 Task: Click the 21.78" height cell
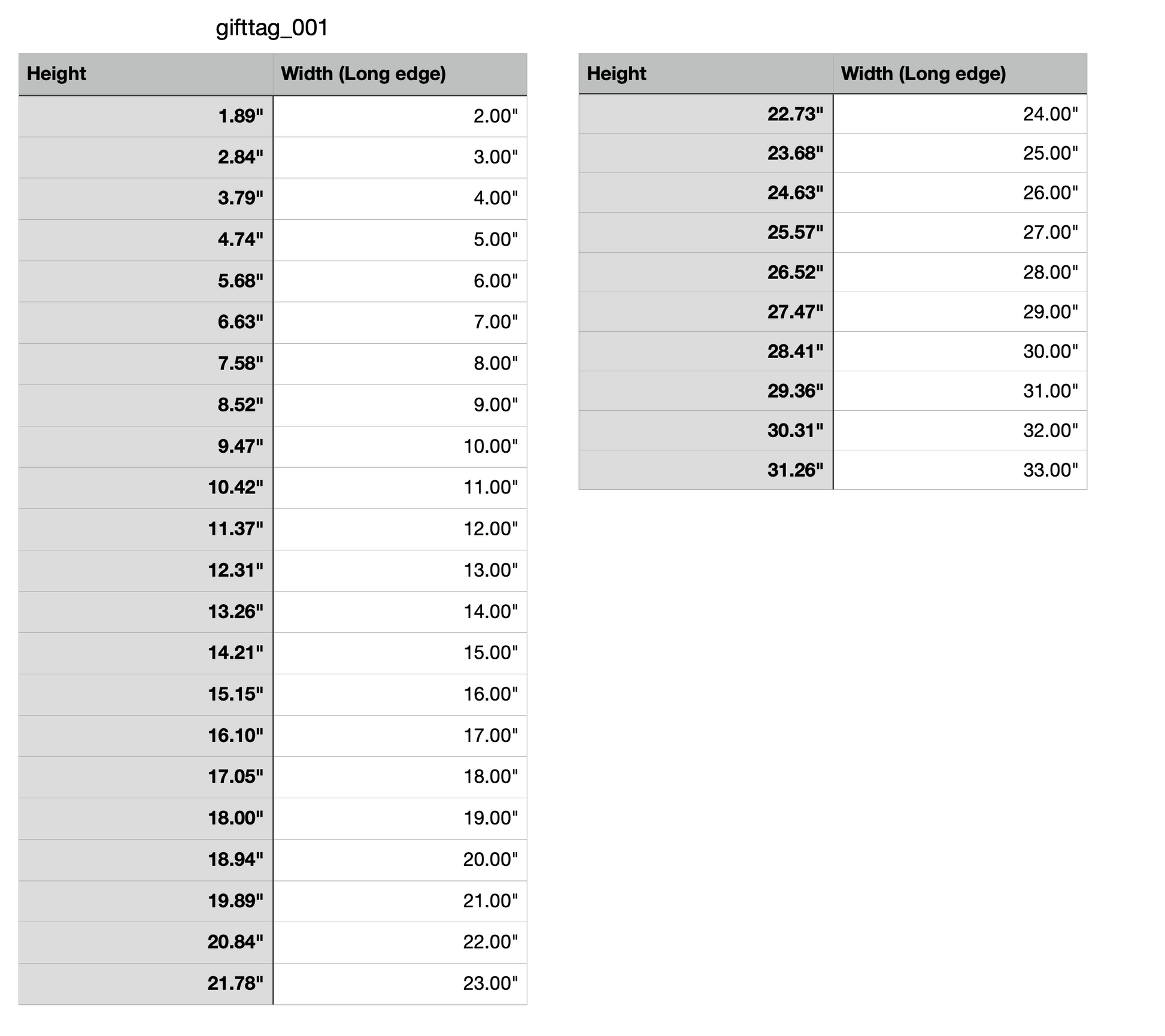pyautogui.click(x=145, y=983)
